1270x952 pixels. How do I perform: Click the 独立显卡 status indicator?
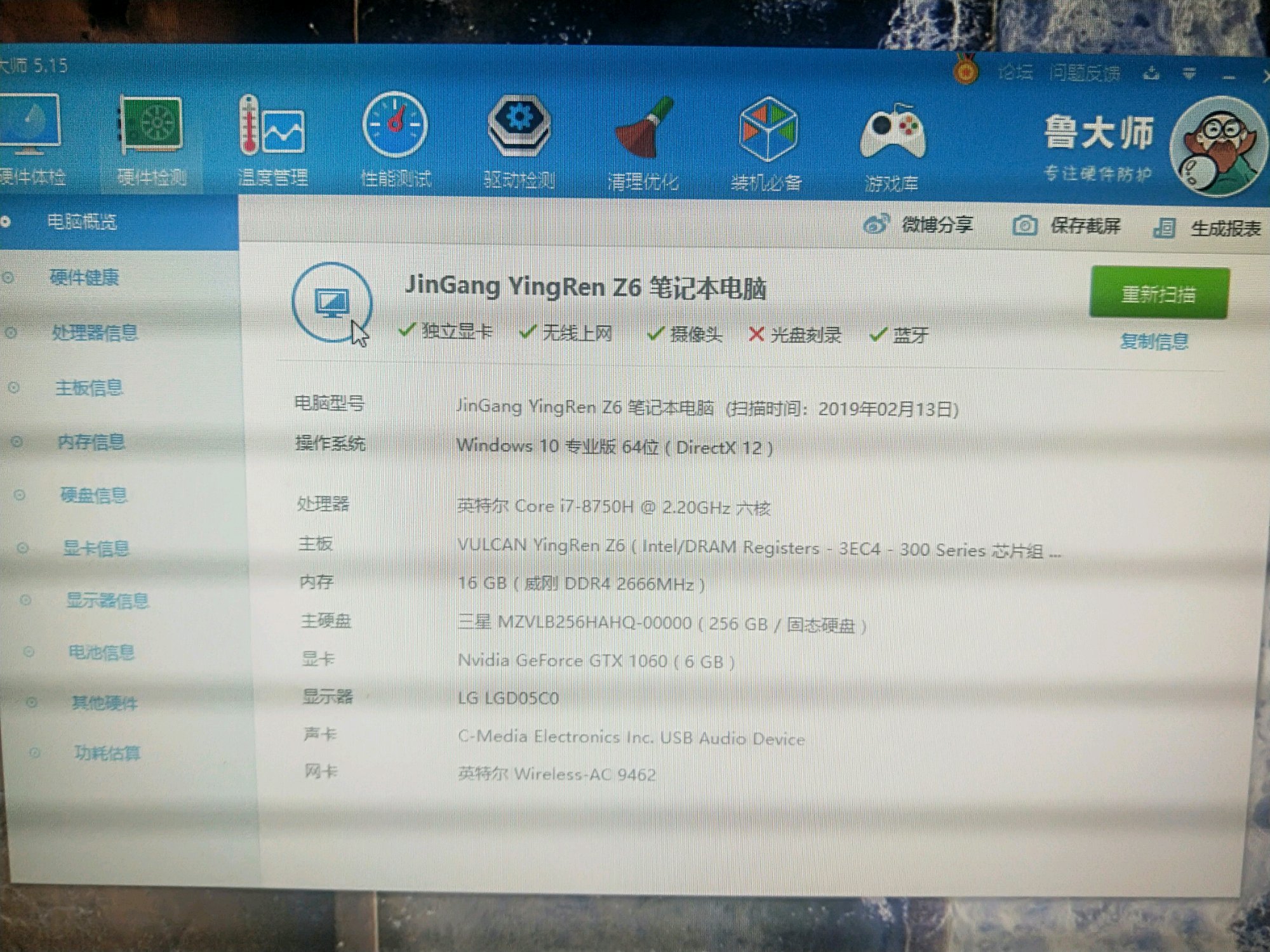click(445, 331)
